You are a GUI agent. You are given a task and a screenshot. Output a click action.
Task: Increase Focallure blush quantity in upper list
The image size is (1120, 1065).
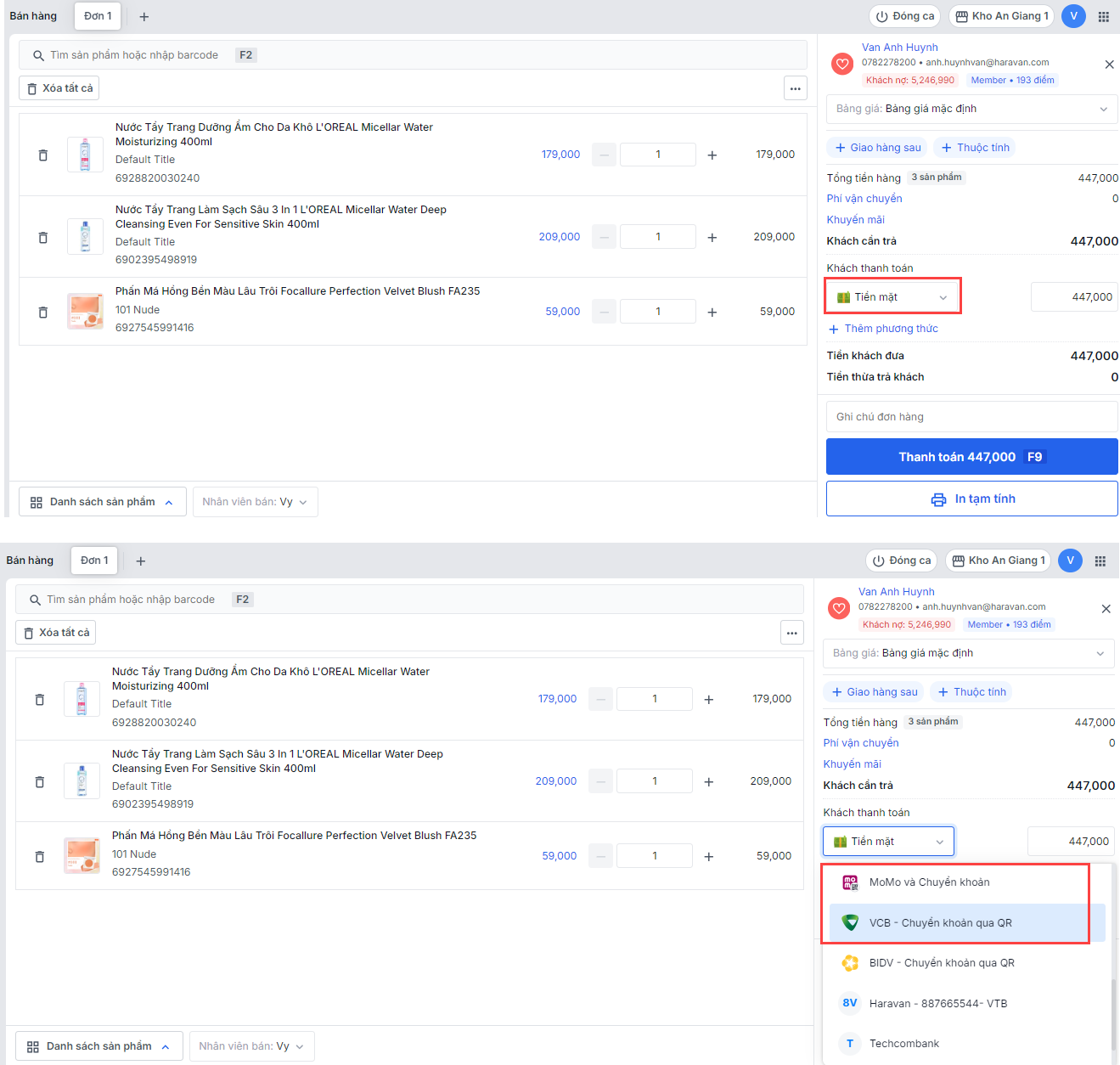click(x=712, y=313)
